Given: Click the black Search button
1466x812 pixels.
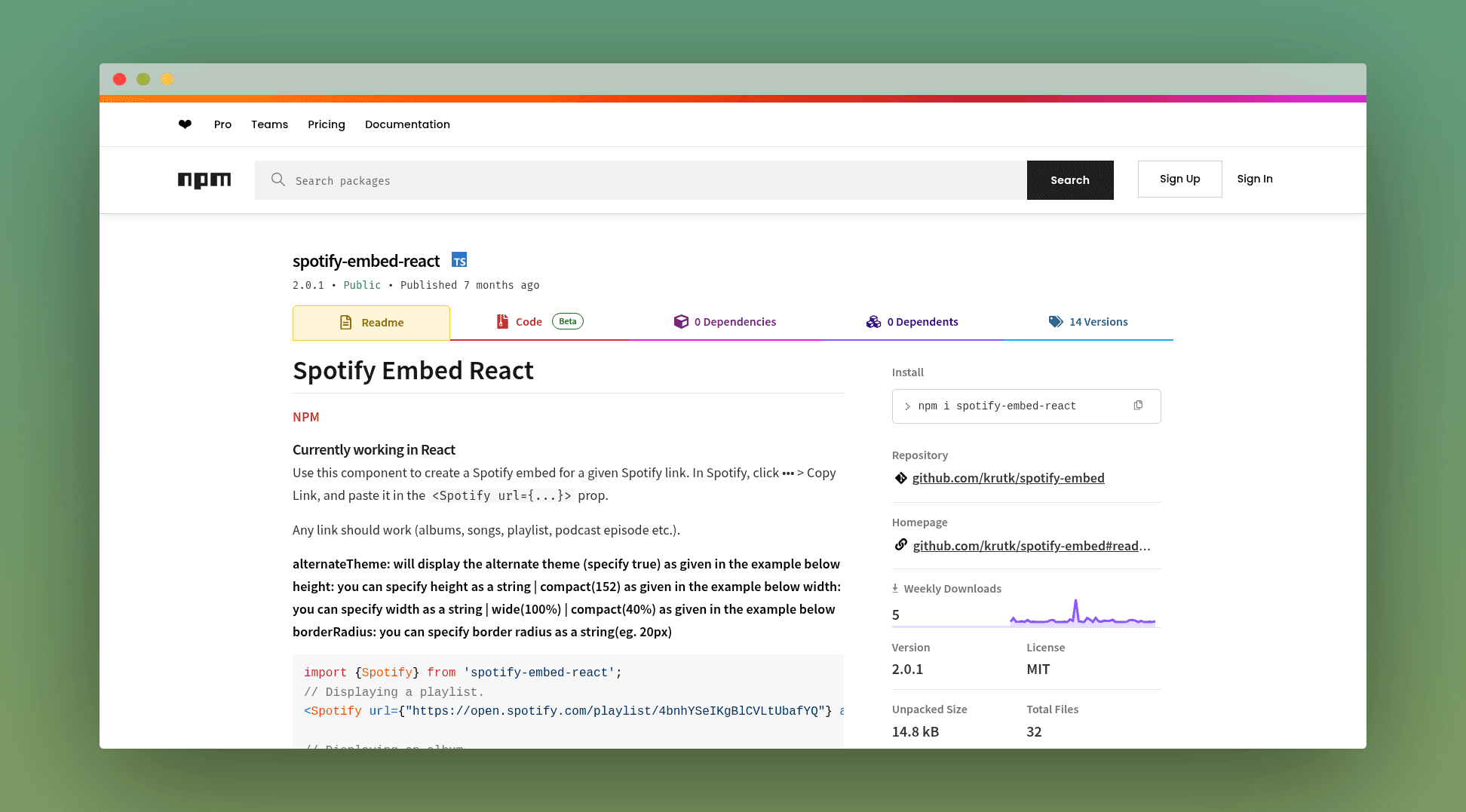Looking at the screenshot, I should (x=1070, y=180).
